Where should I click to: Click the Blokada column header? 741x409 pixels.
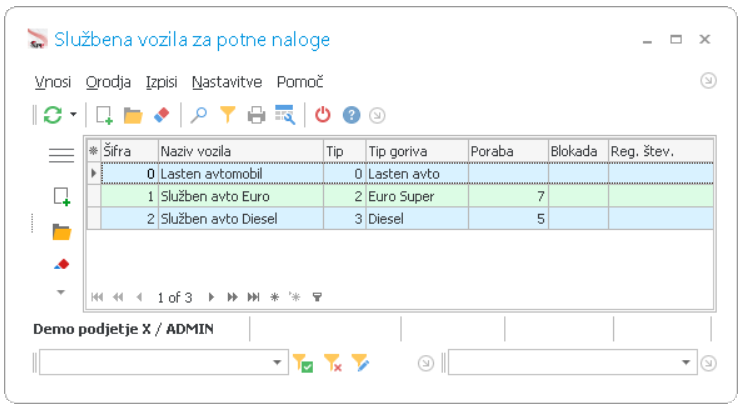(x=578, y=151)
